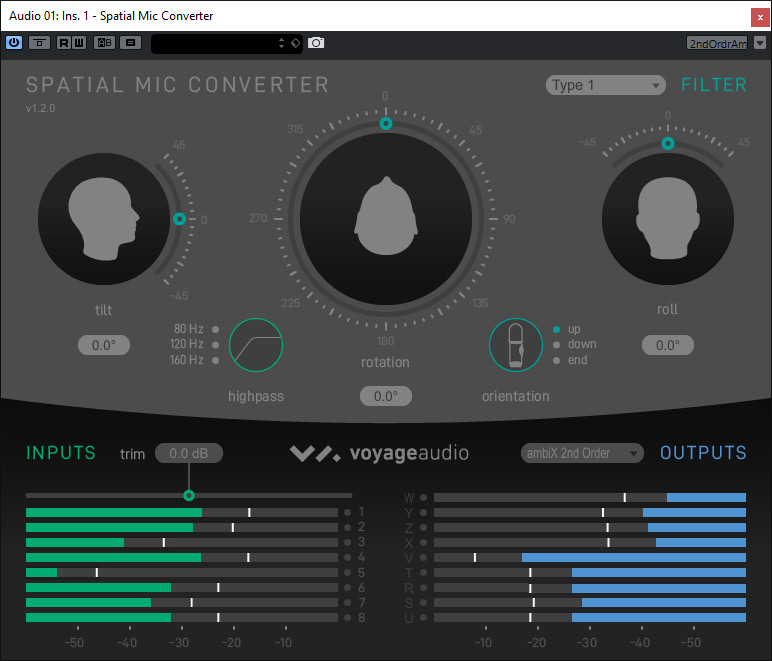Toggle the plugin power bypass button

click(14, 43)
